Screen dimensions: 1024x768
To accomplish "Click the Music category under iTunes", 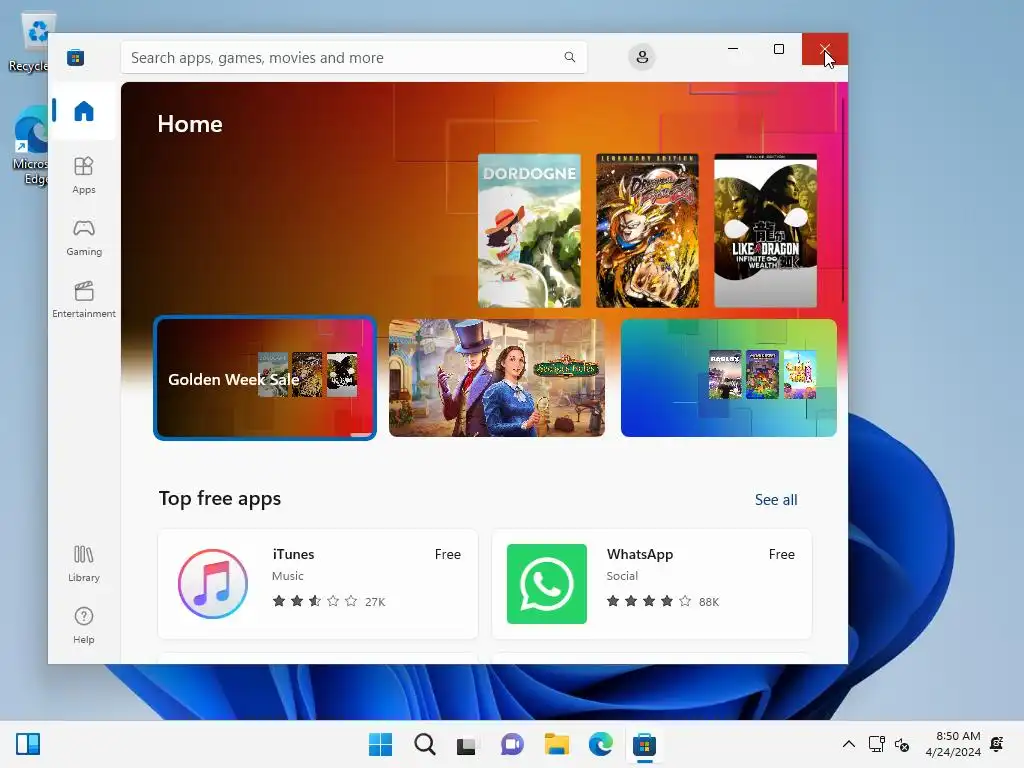I will [287, 576].
